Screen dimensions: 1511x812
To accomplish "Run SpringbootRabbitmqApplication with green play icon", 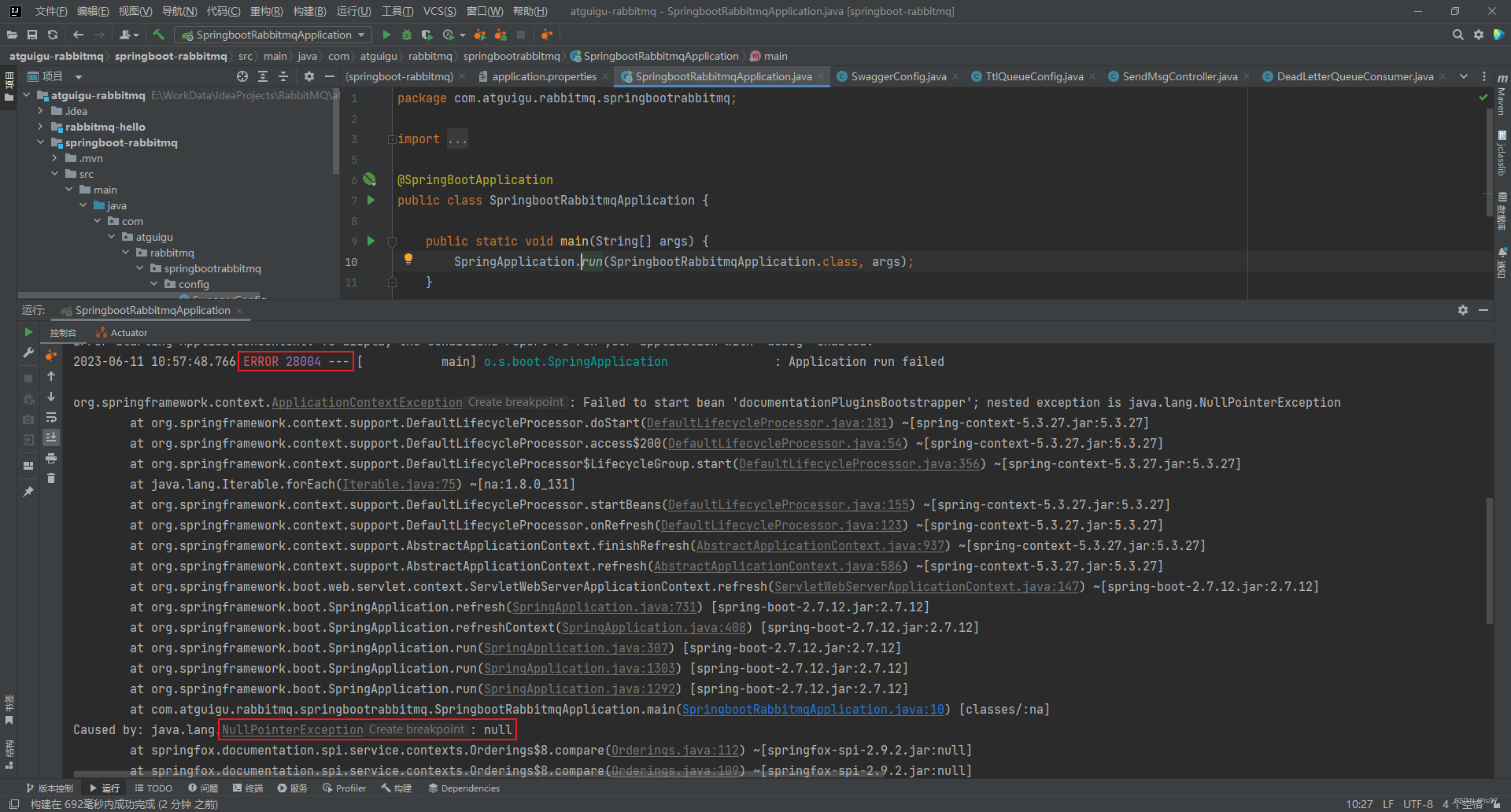I will pos(386,35).
